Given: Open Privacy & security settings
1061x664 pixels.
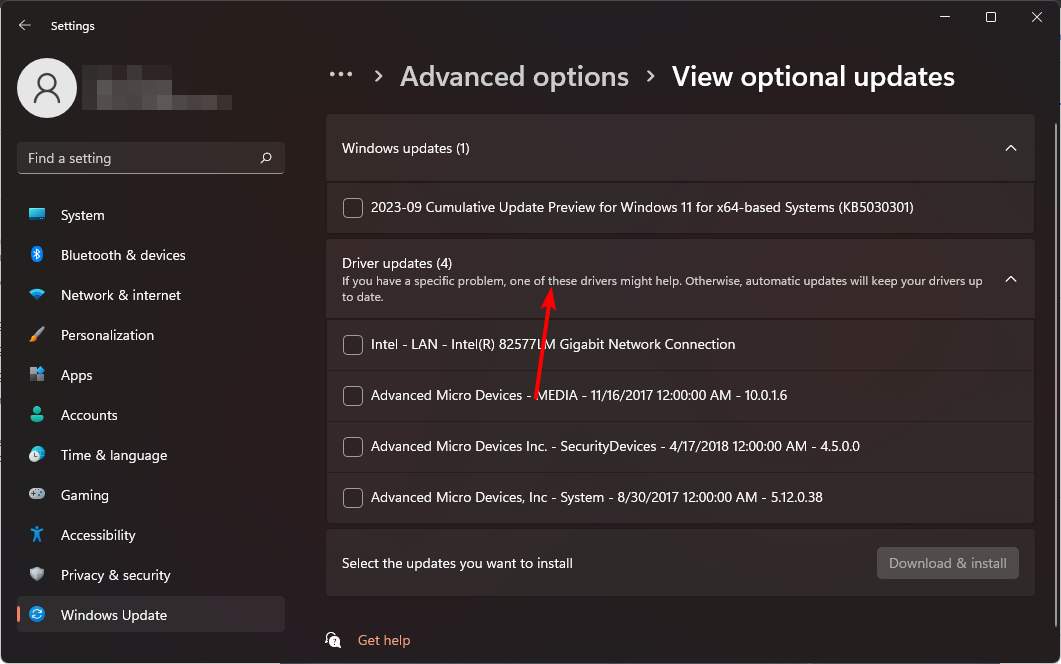Looking at the screenshot, I should coord(113,575).
